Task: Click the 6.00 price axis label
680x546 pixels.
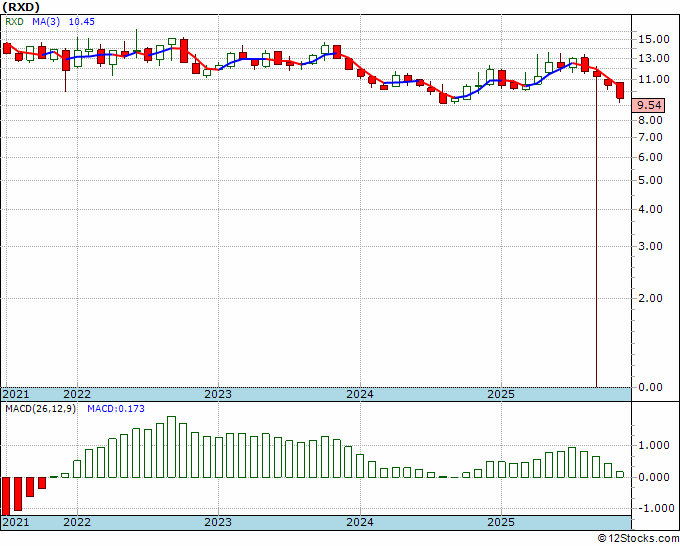Action: 651,157
